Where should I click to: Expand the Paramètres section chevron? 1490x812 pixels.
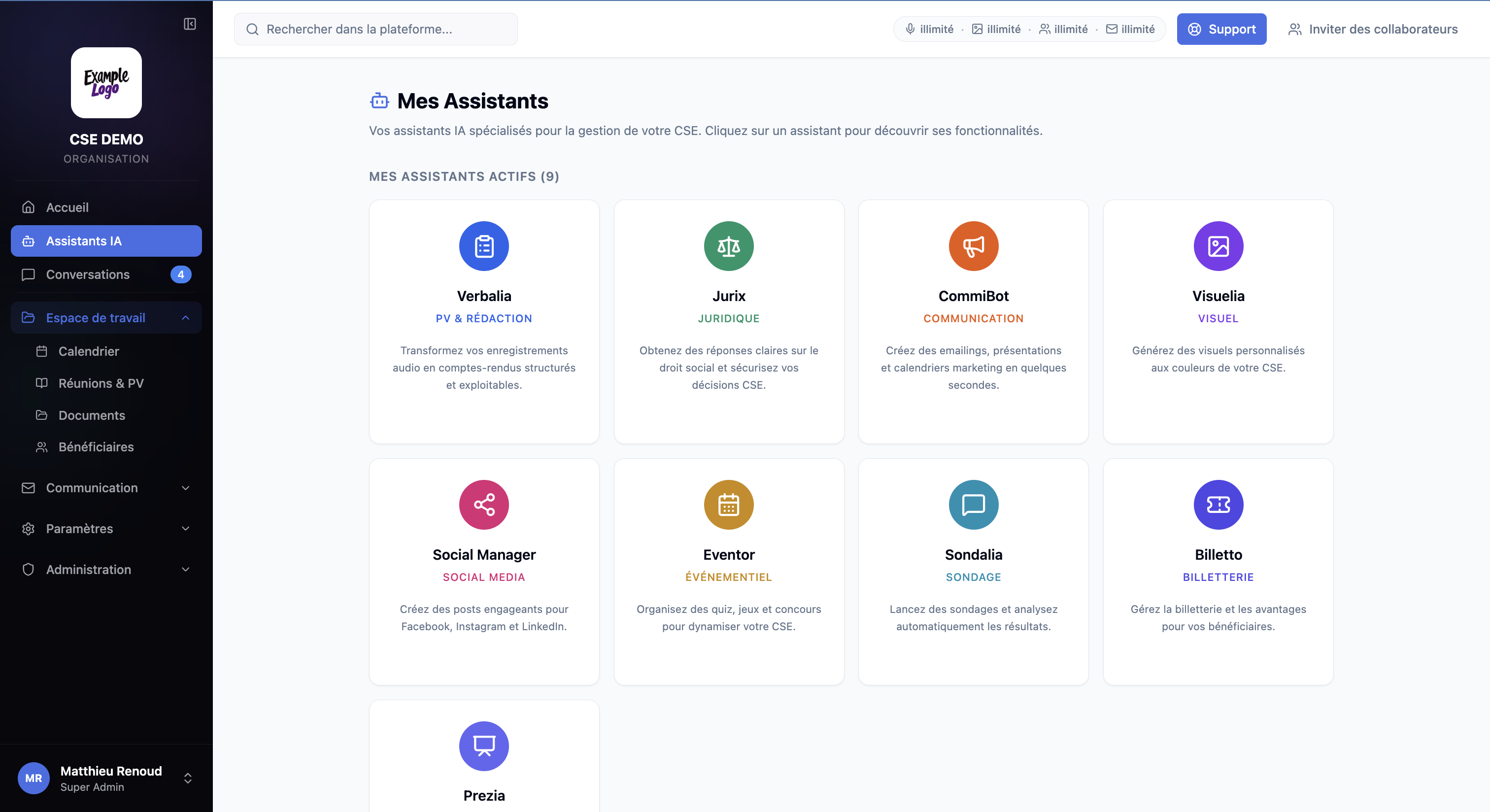[186, 529]
